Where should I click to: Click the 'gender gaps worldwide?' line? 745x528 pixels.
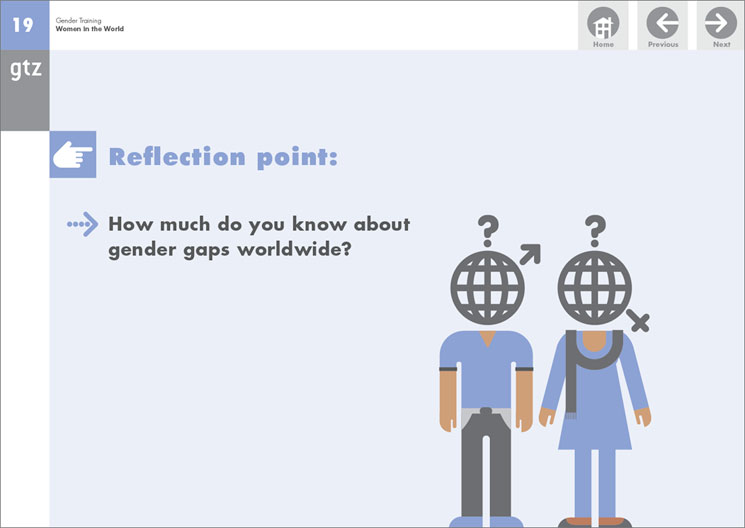(230, 250)
